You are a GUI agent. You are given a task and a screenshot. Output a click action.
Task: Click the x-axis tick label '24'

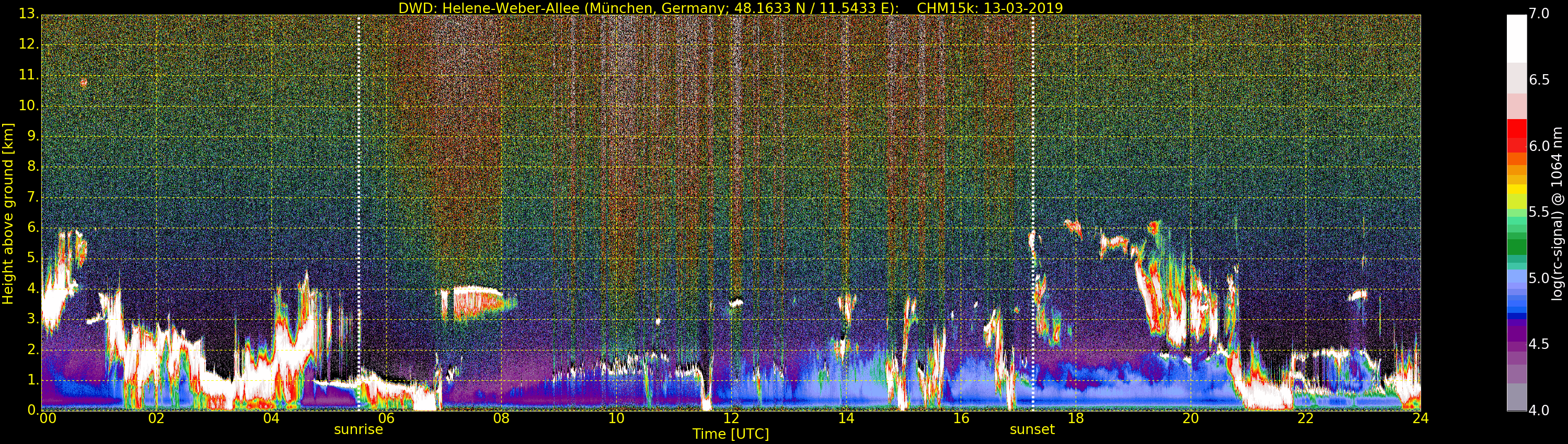pyautogui.click(x=1420, y=418)
